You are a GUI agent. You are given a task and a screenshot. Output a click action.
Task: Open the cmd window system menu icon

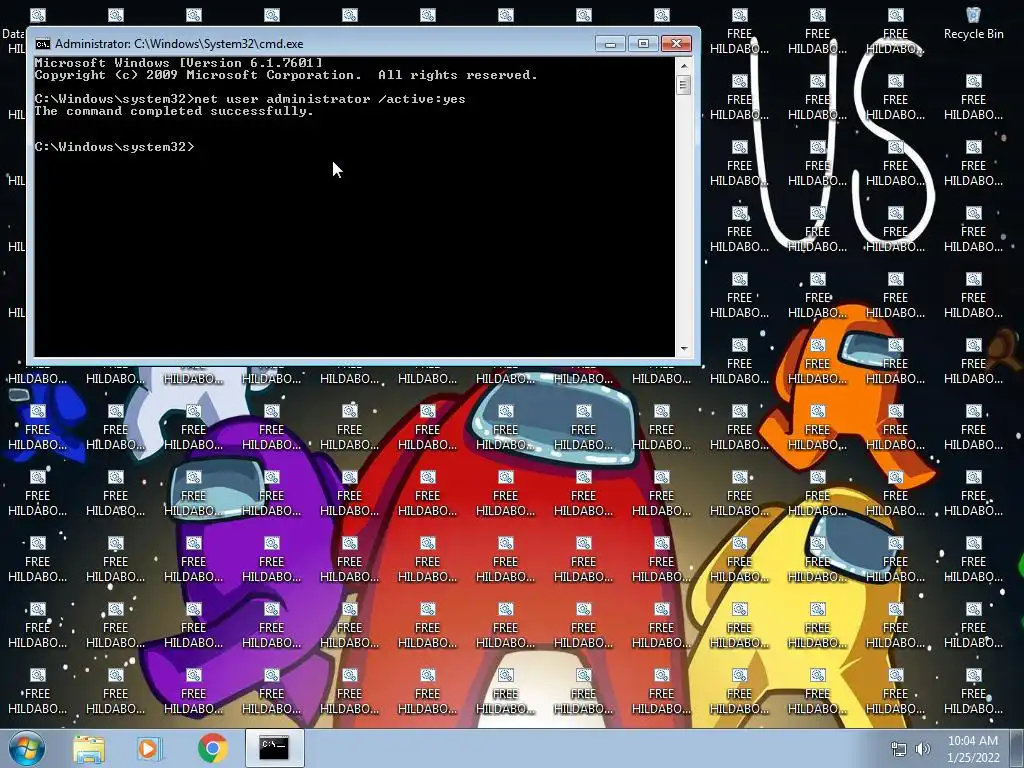click(42, 44)
